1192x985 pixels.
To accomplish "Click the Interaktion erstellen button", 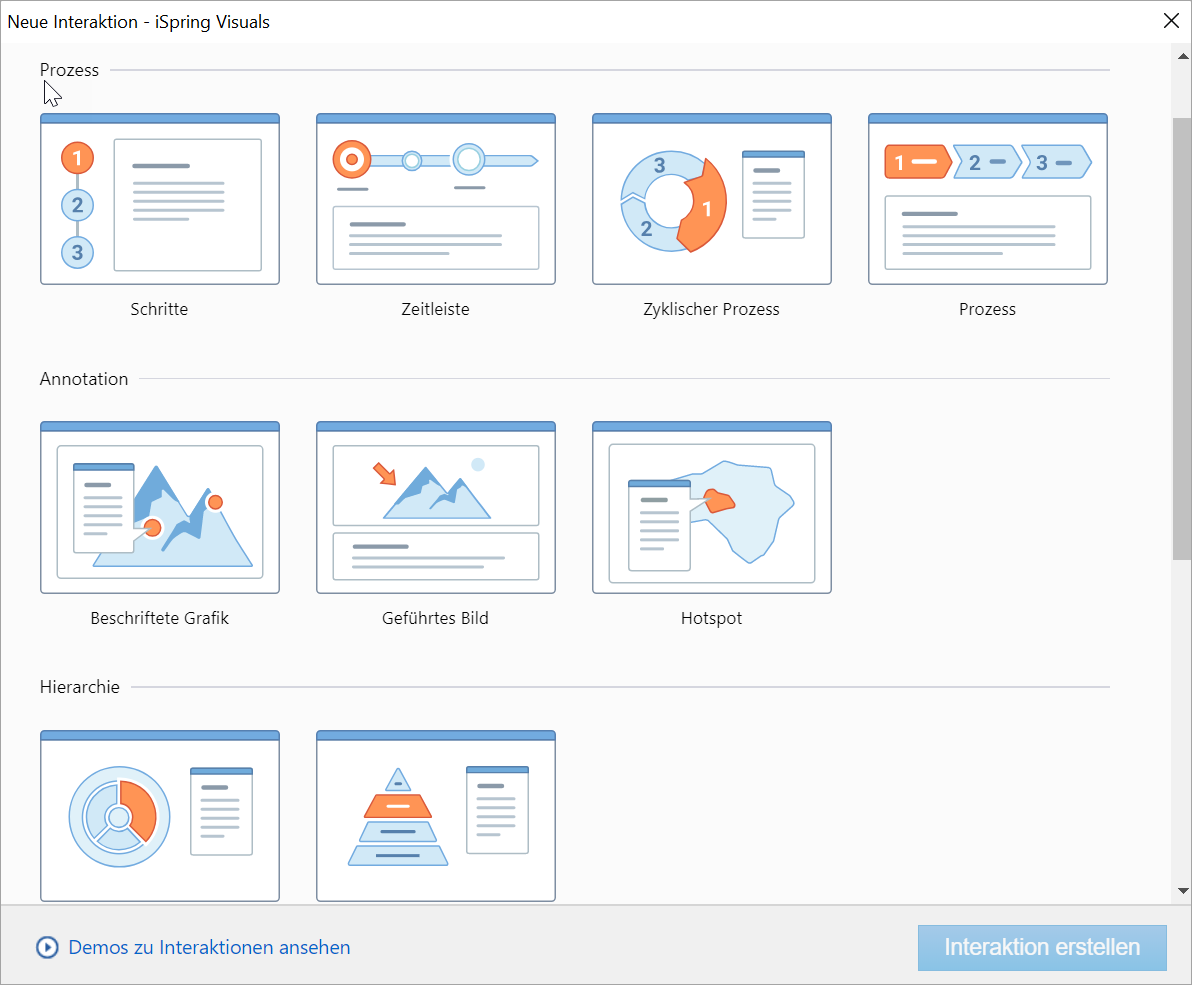I will (1042, 948).
